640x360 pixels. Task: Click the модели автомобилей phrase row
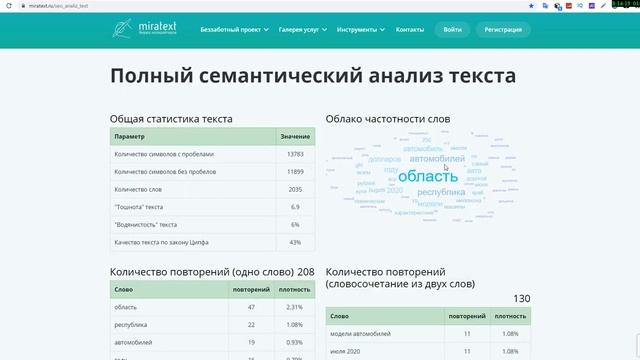(428, 333)
